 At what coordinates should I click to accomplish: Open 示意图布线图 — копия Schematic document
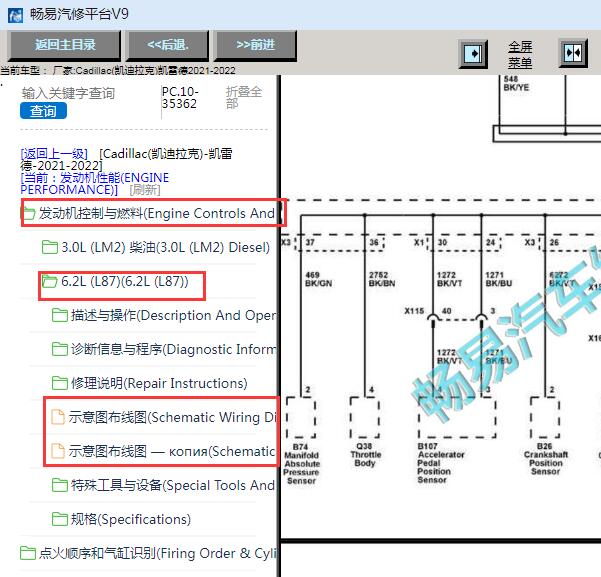click(172, 451)
